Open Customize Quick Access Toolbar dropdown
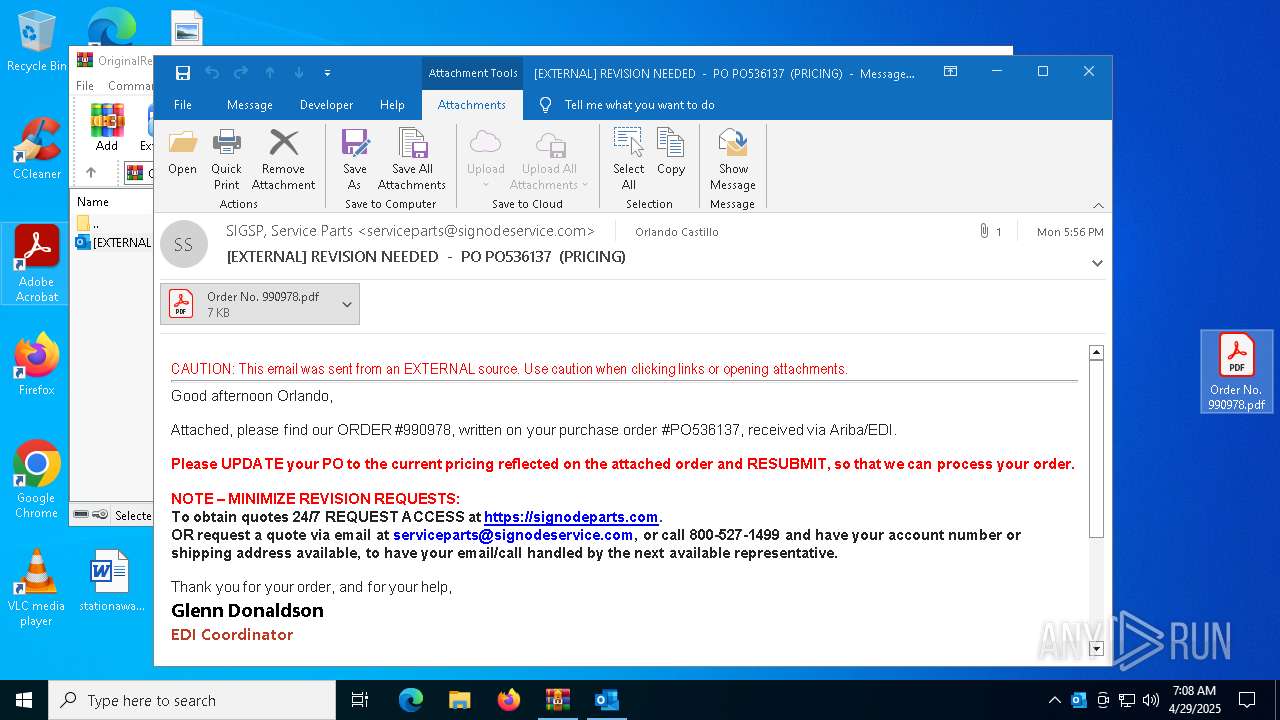1280x720 pixels. pyautogui.click(x=327, y=73)
